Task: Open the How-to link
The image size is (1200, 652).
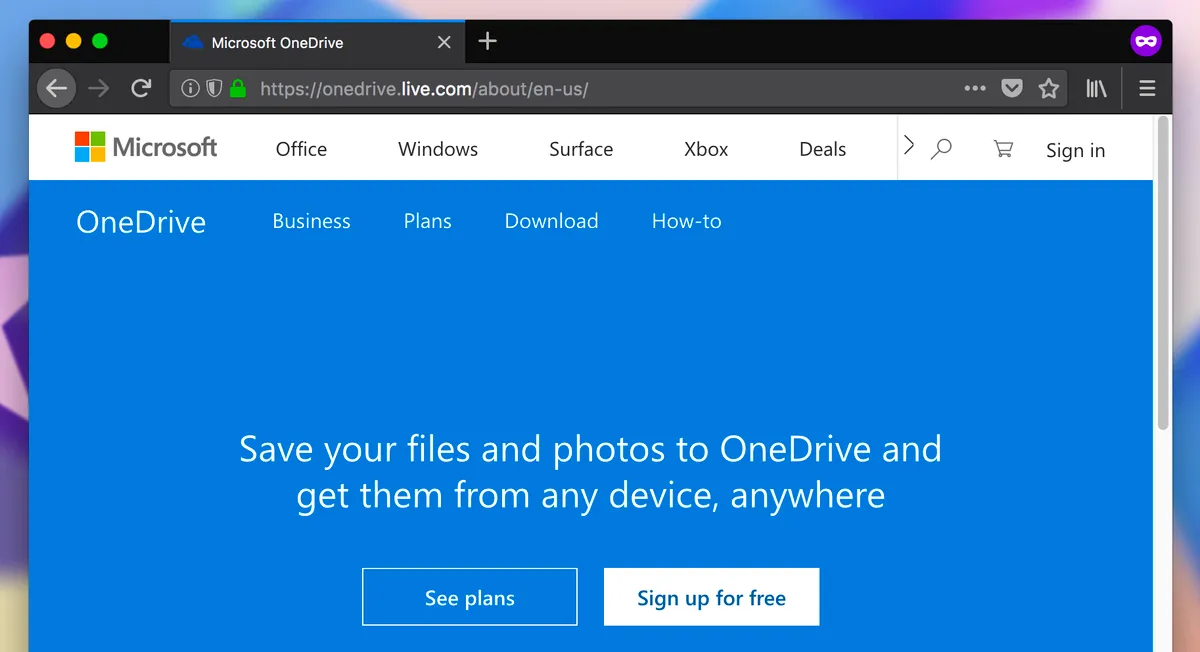Action: pos(686,221)
